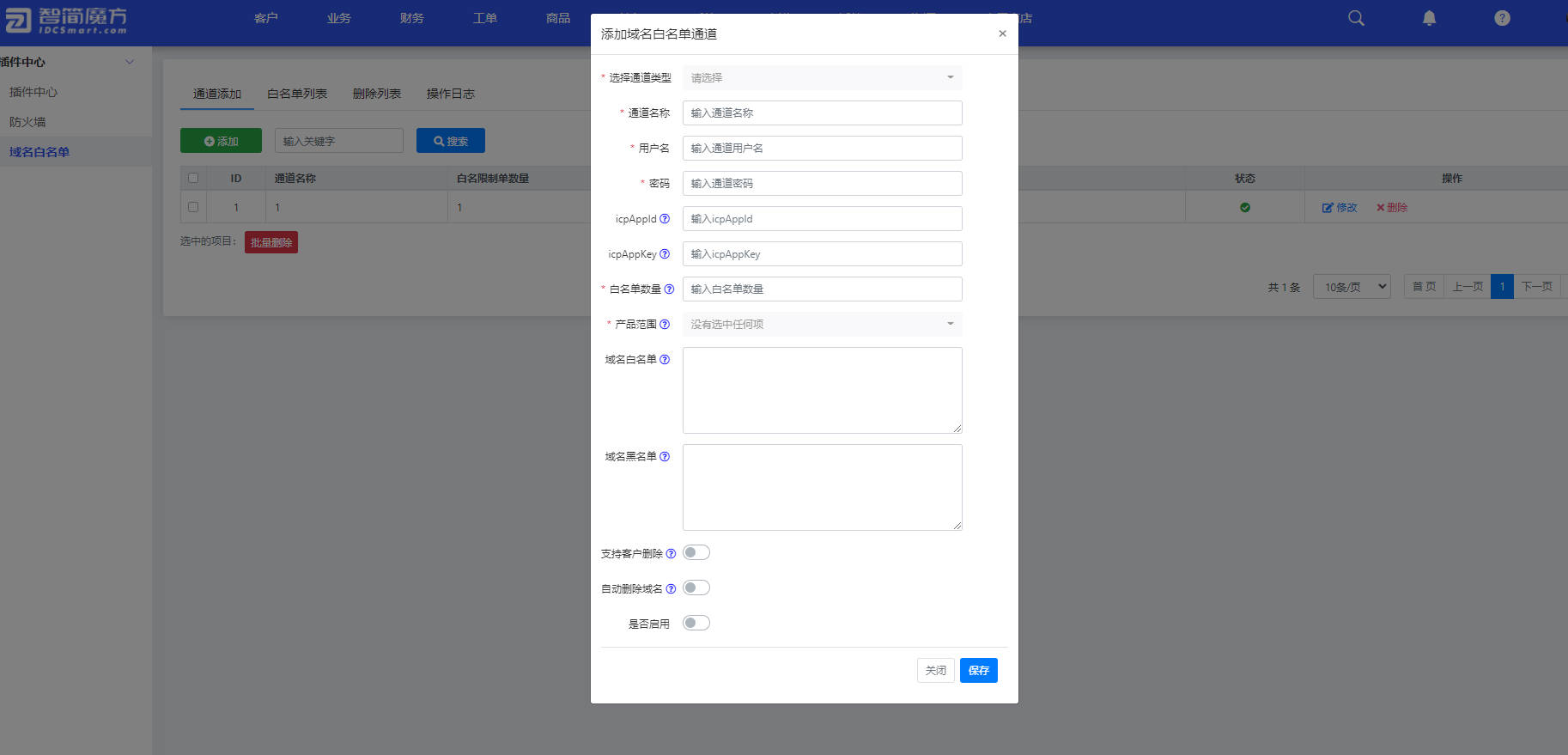Click help icon next to 白名单数量
Viewport: 1568px width, 755px height.
pos(669,289)
